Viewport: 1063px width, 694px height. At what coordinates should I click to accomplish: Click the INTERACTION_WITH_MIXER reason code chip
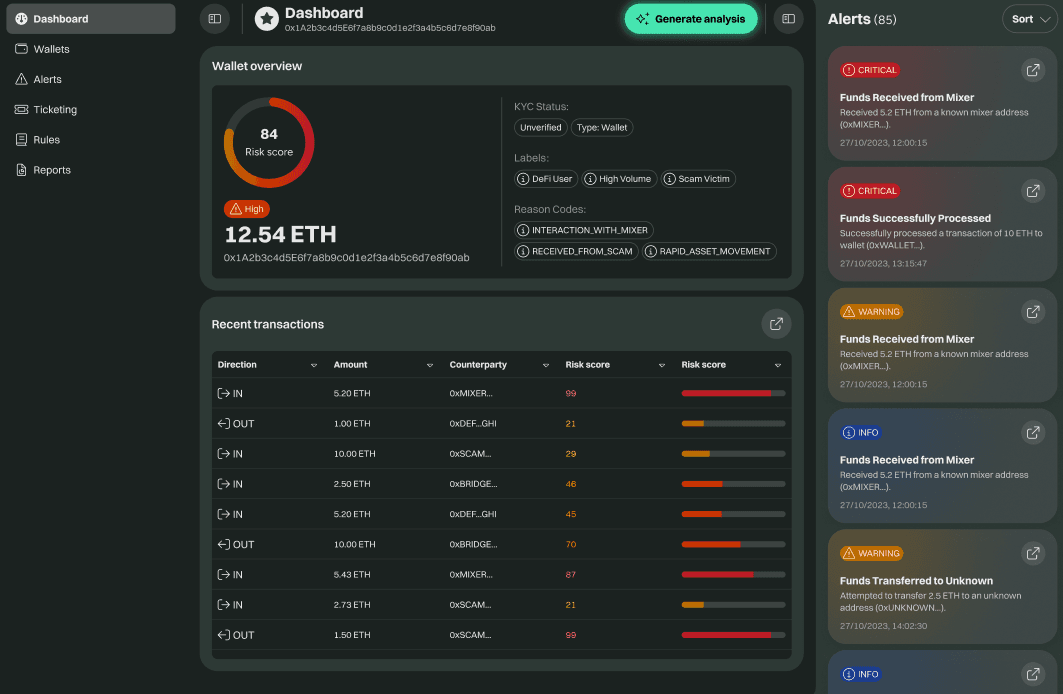[583, 229]
